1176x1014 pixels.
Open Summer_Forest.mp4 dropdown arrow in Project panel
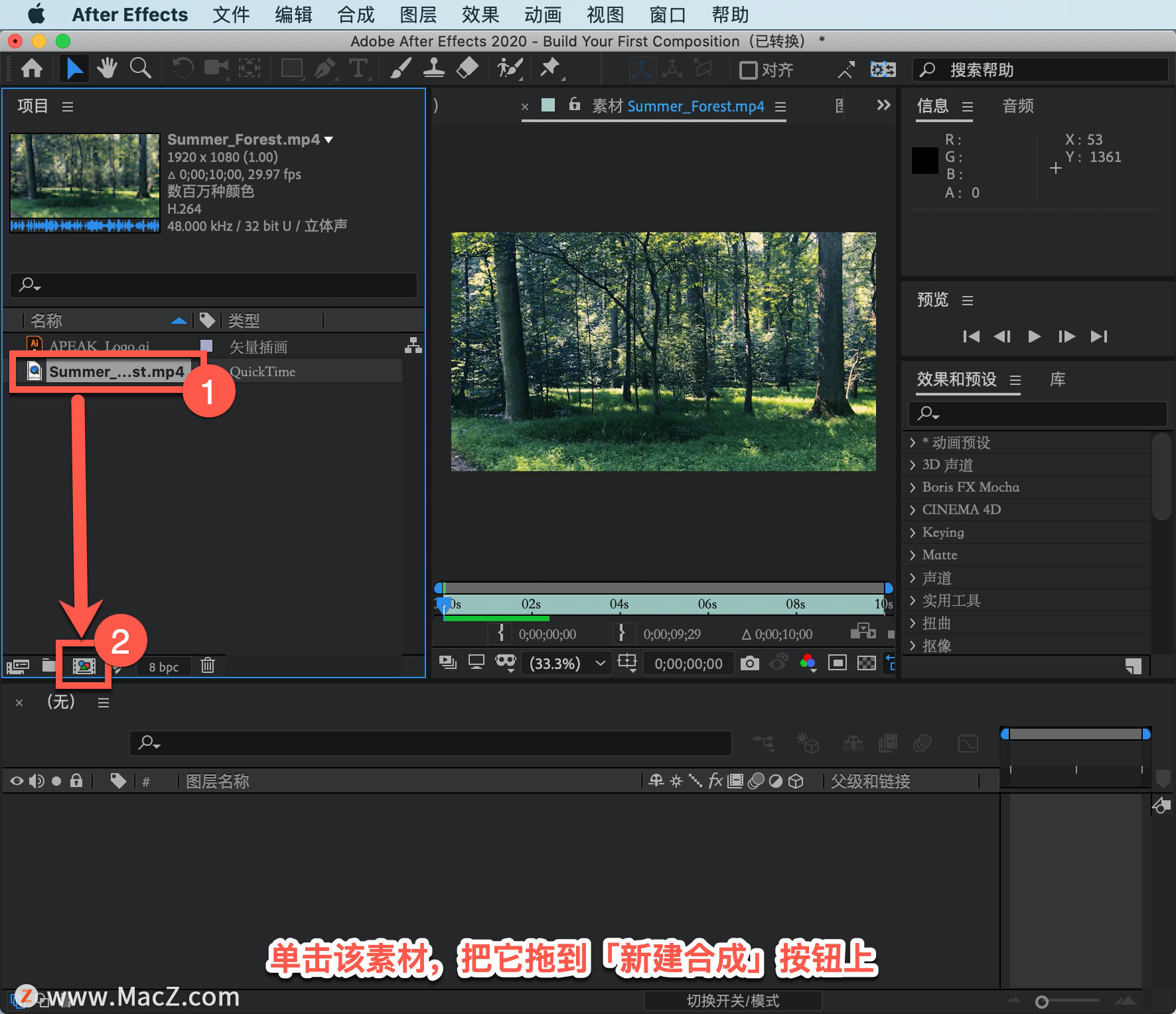(x=329, y=140)
